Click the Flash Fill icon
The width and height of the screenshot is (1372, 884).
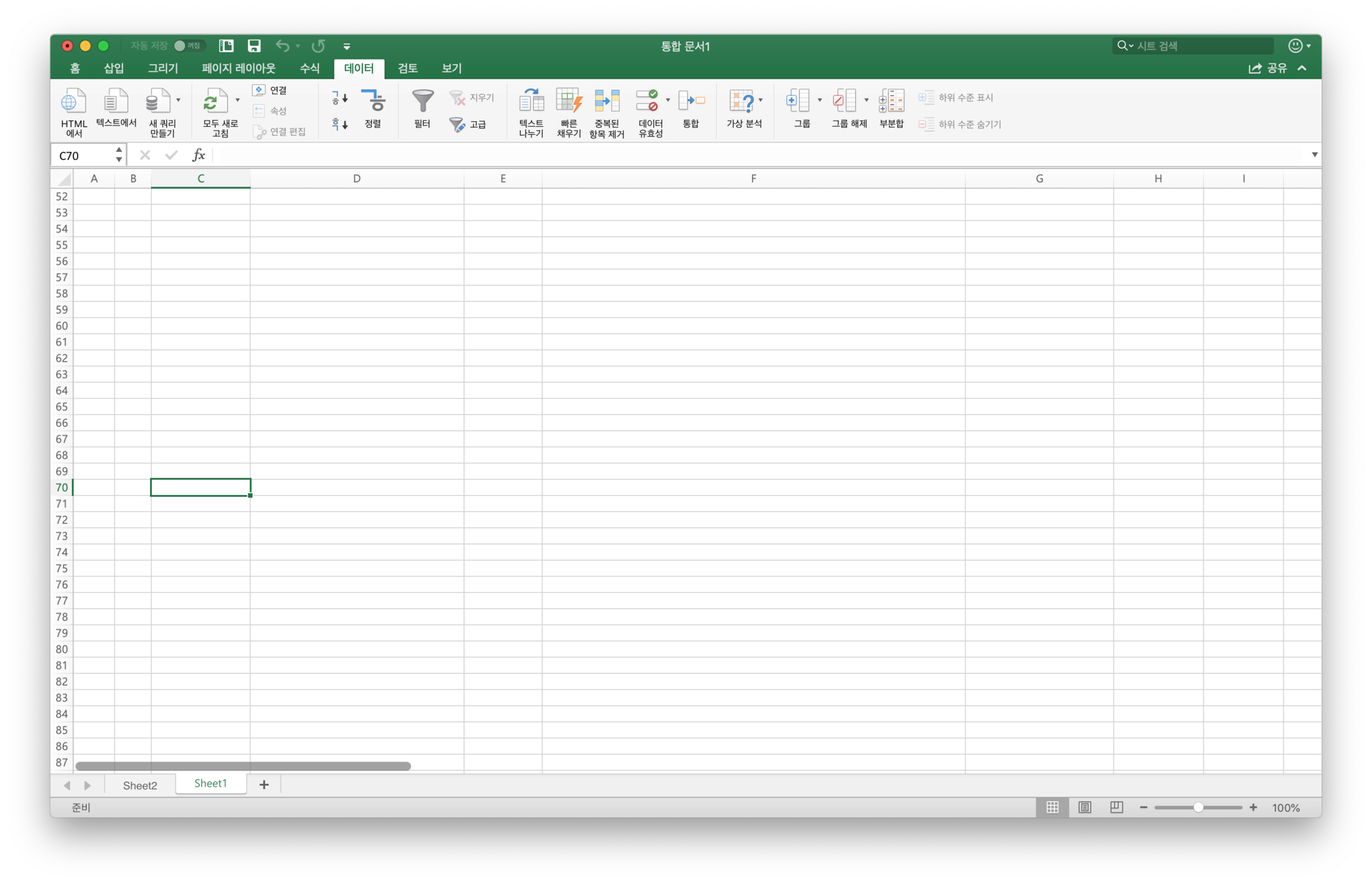tap(568, 101)
